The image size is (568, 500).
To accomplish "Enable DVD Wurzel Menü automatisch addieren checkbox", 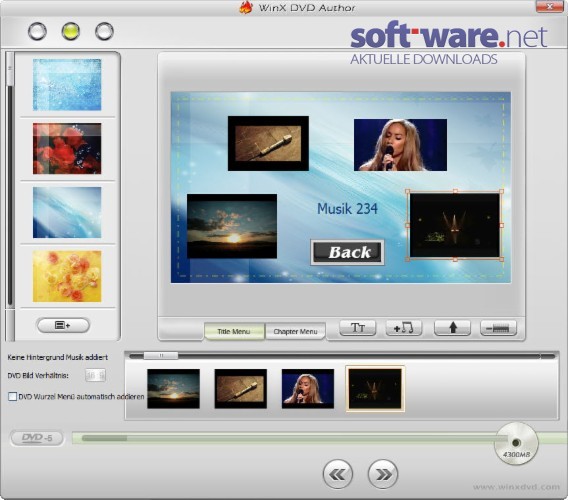I will click(12, 396).
